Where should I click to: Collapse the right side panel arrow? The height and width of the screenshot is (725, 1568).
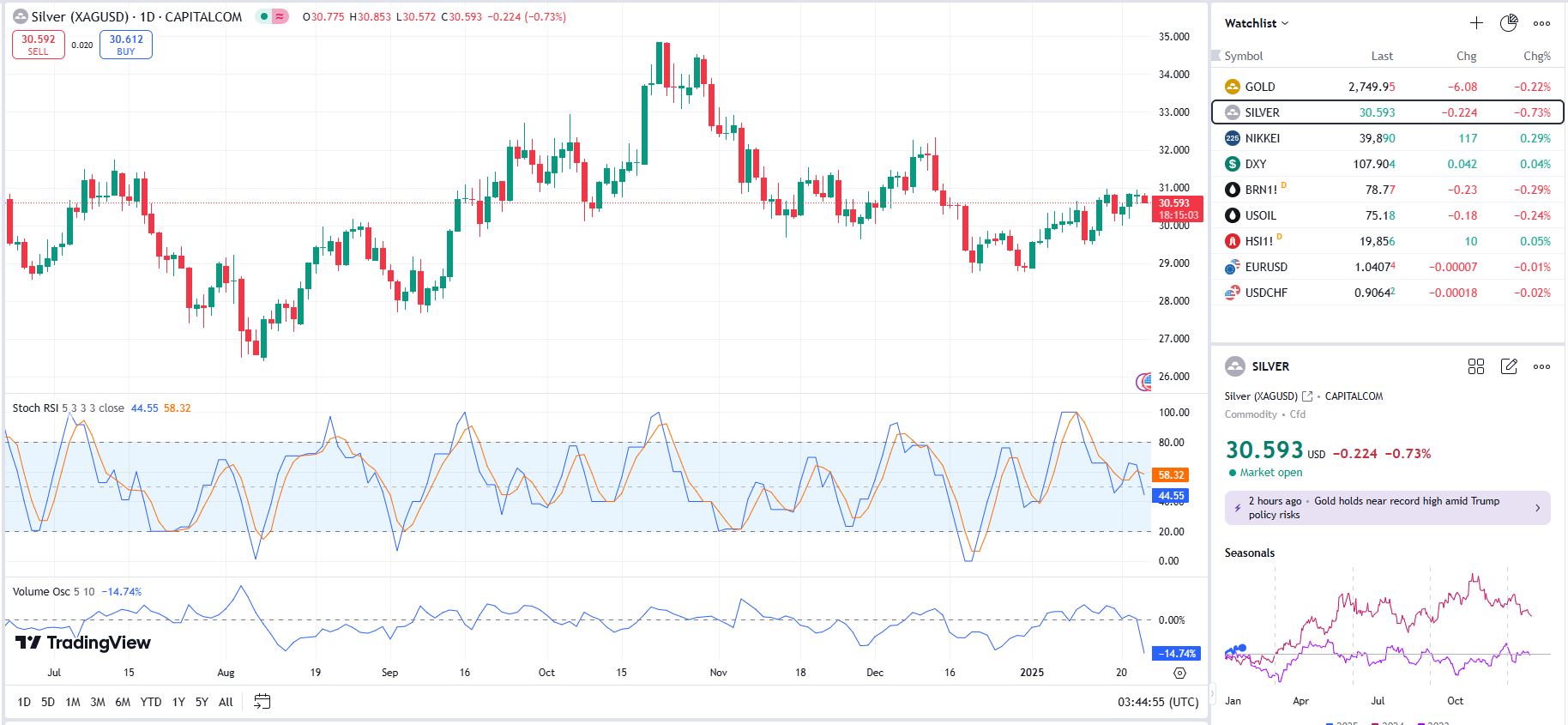click(x=1212, y=692)
